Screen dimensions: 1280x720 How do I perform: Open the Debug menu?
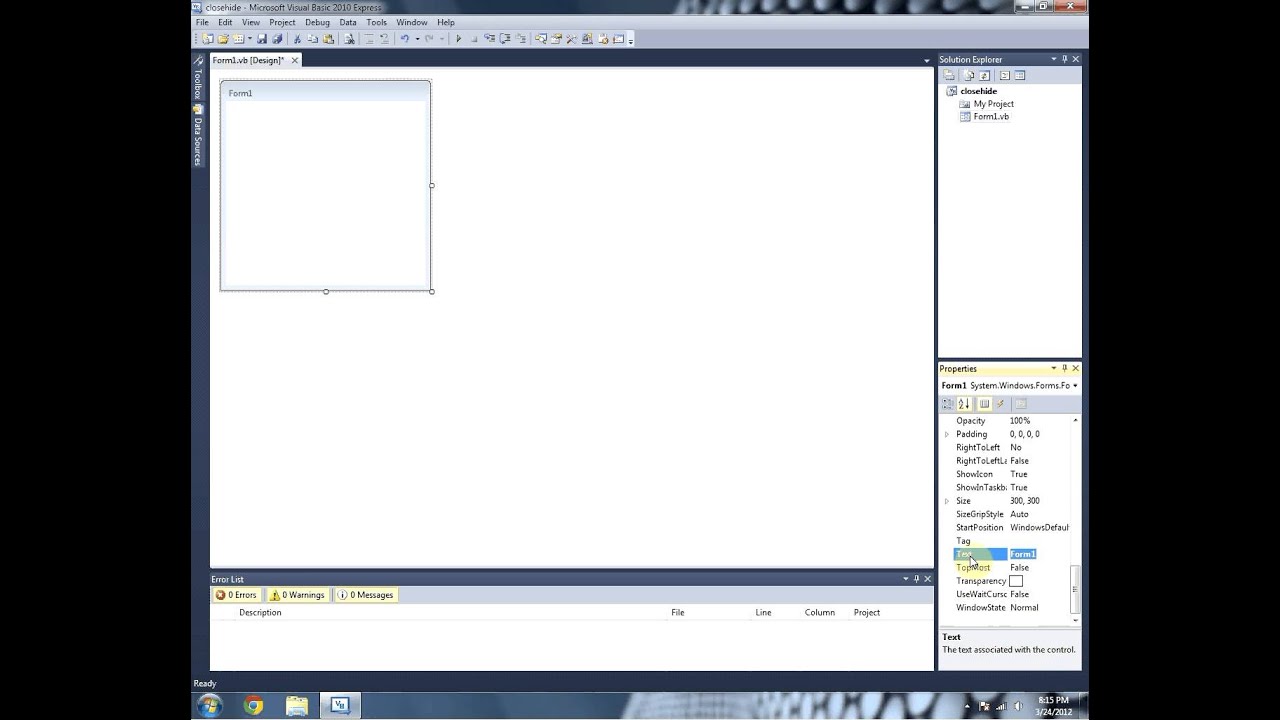click(x=317, y=21)
